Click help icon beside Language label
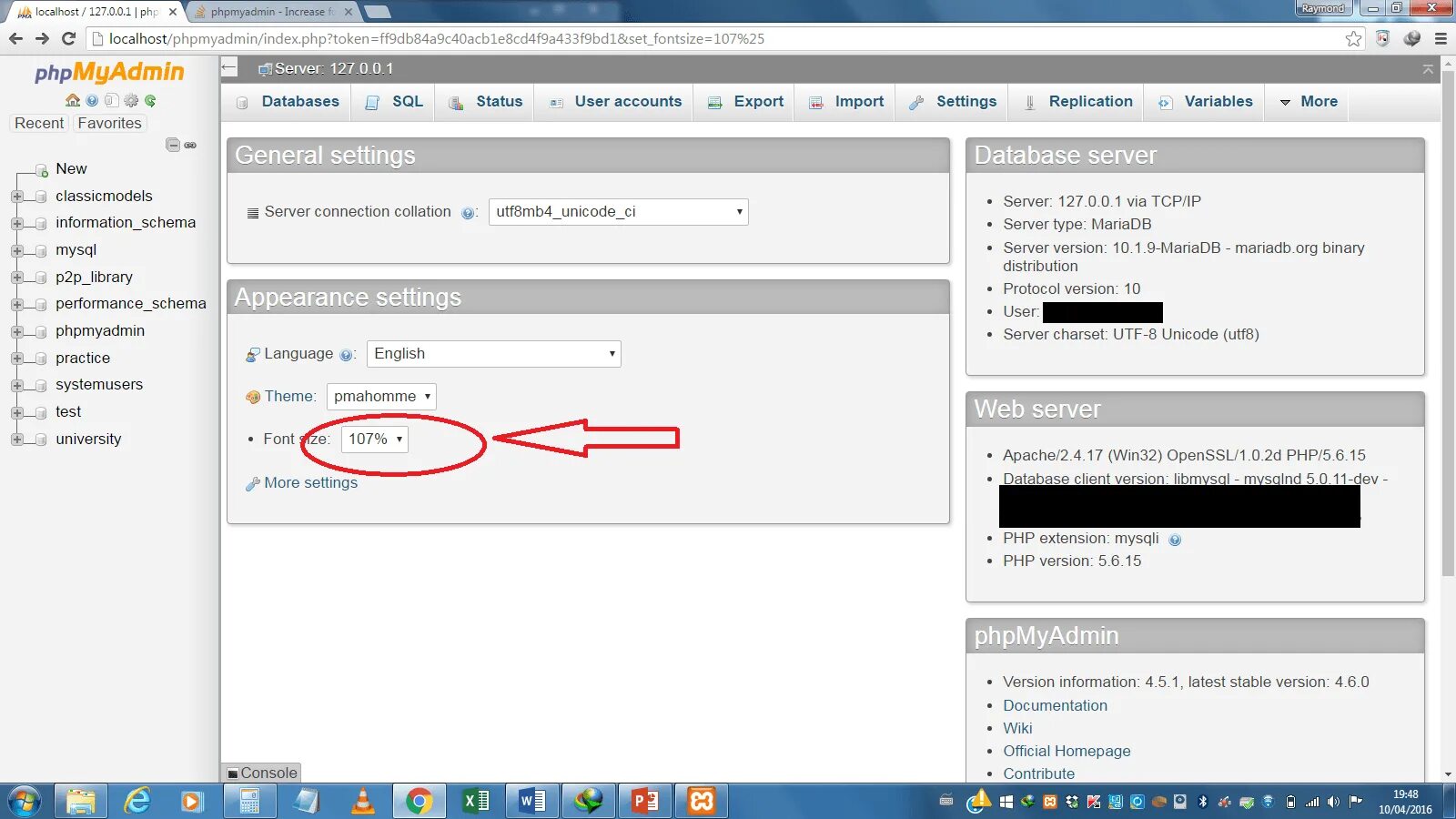Viewport: 1456px width, 819px height. click(x=346, y=355)
